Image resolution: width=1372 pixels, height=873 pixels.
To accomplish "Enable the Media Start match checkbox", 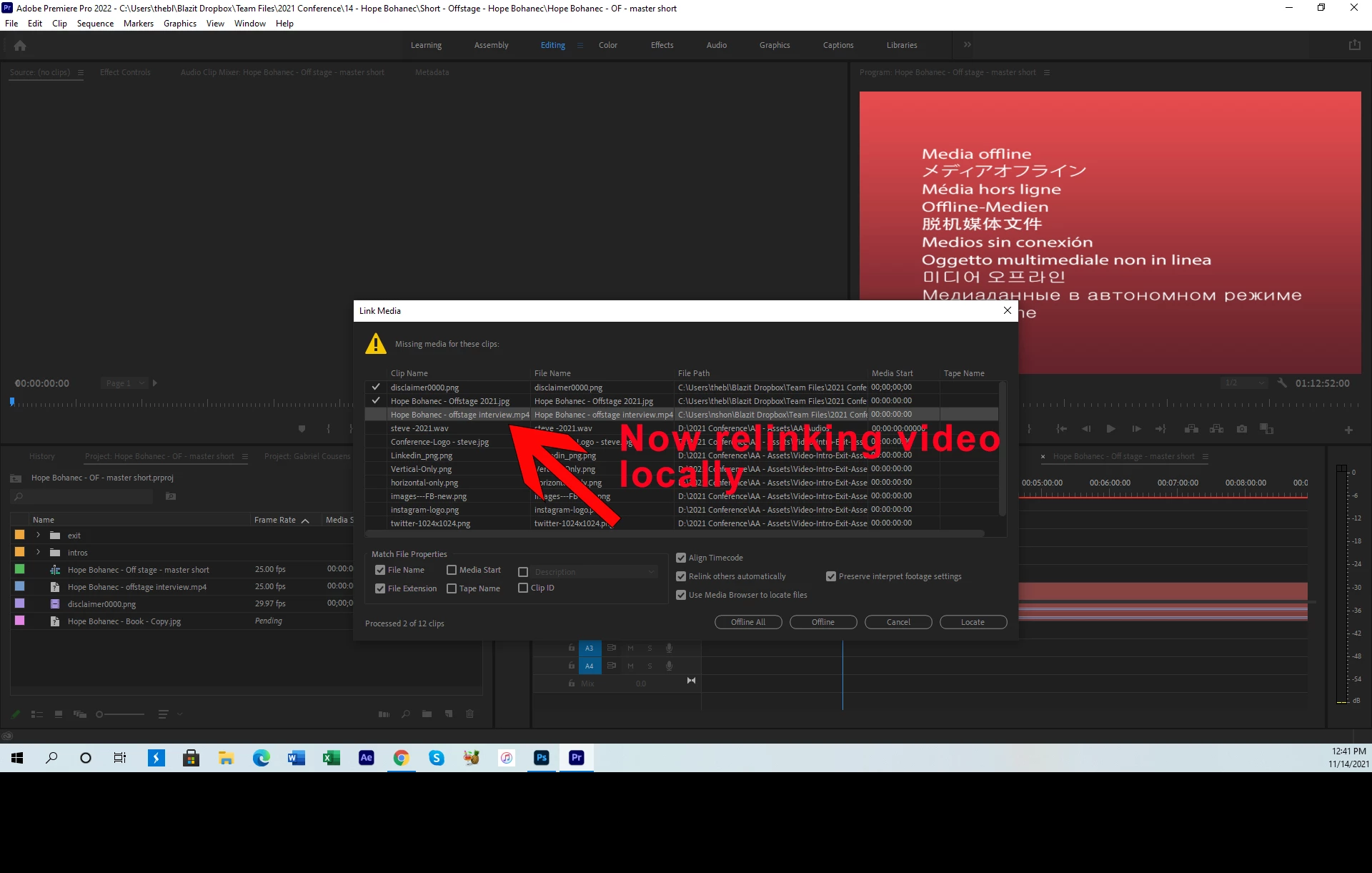I will [x=452, y=570].
